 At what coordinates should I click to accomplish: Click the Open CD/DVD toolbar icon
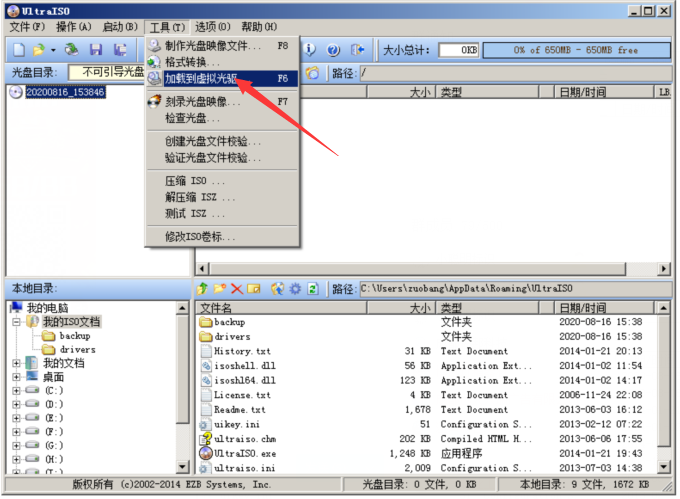point(72,50)
